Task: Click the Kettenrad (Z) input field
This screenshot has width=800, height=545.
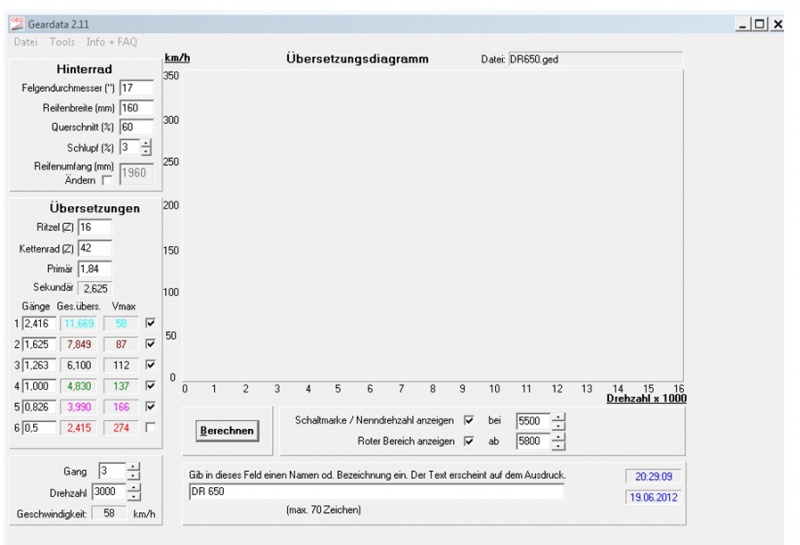Action: [93, 247]
